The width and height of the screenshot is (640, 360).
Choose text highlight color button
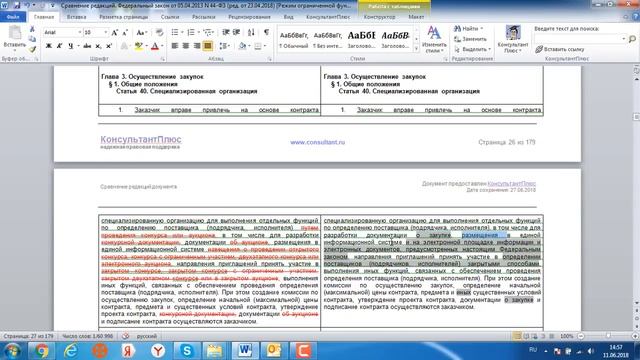pyautogui.click(x=139, y=46)
